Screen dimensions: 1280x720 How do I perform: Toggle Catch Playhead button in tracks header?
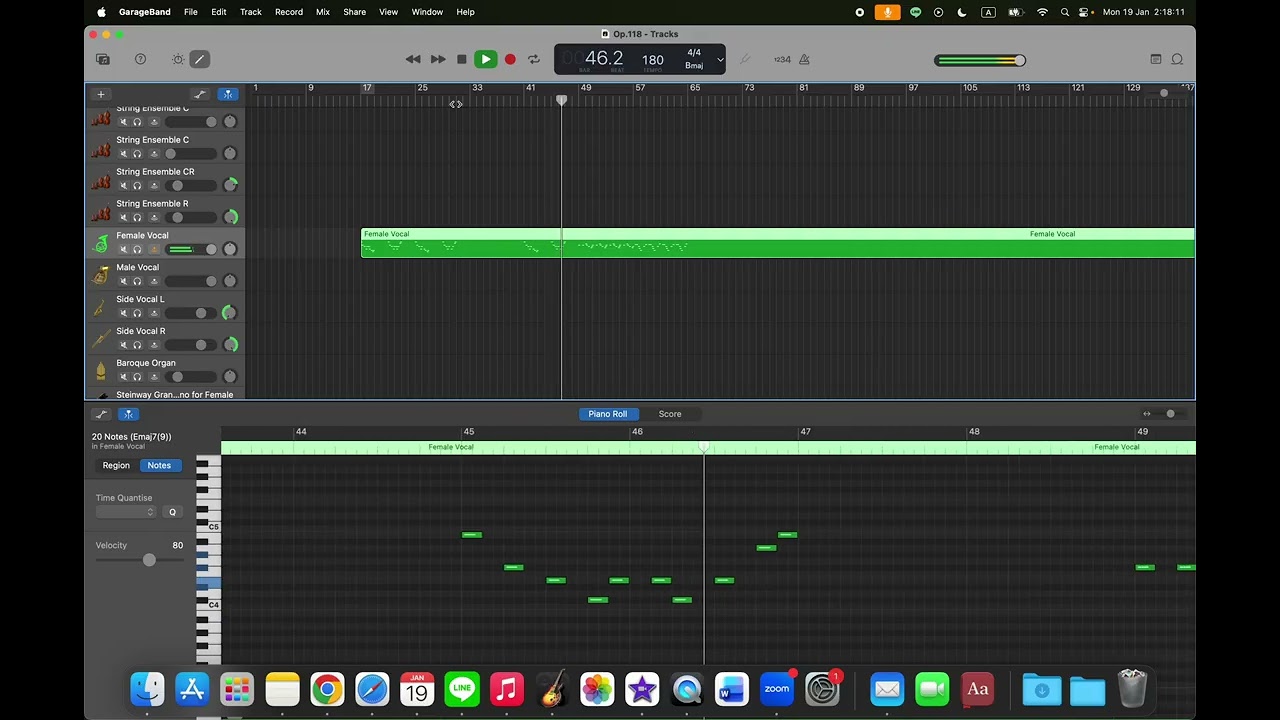tap(228, 94)
